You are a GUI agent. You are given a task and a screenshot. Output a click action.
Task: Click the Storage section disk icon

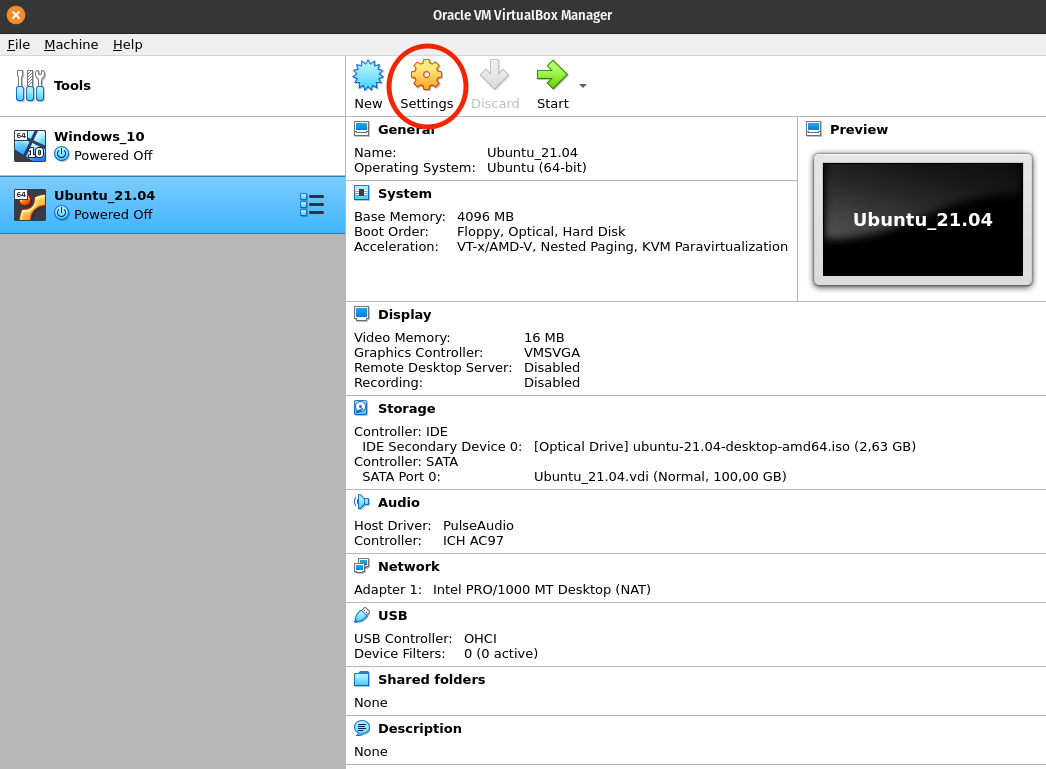click(x=361, y=408)
